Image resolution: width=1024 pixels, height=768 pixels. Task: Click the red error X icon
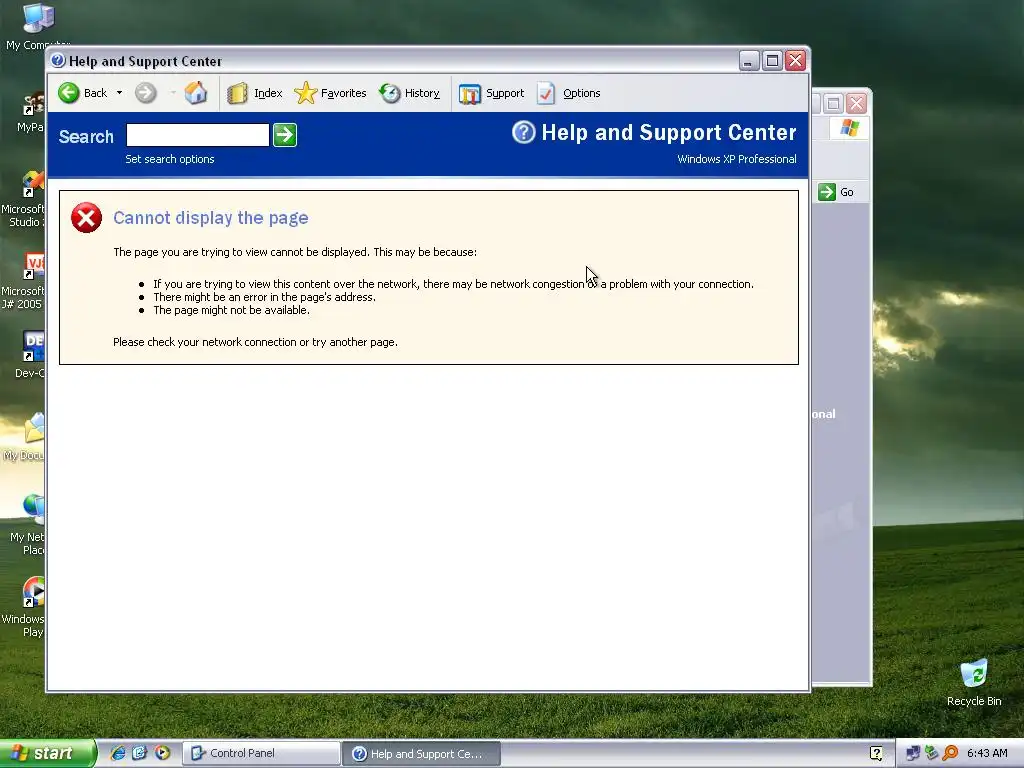(x=86, y=217)
